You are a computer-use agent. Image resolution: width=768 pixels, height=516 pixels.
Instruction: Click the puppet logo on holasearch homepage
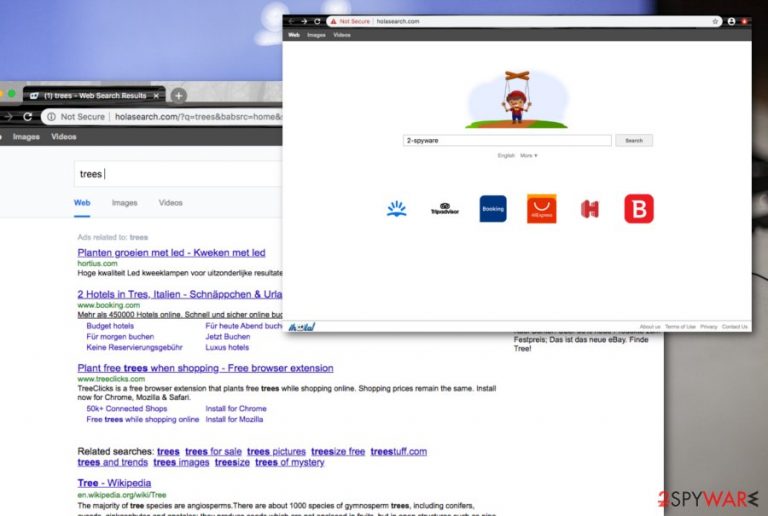point(517,99)
